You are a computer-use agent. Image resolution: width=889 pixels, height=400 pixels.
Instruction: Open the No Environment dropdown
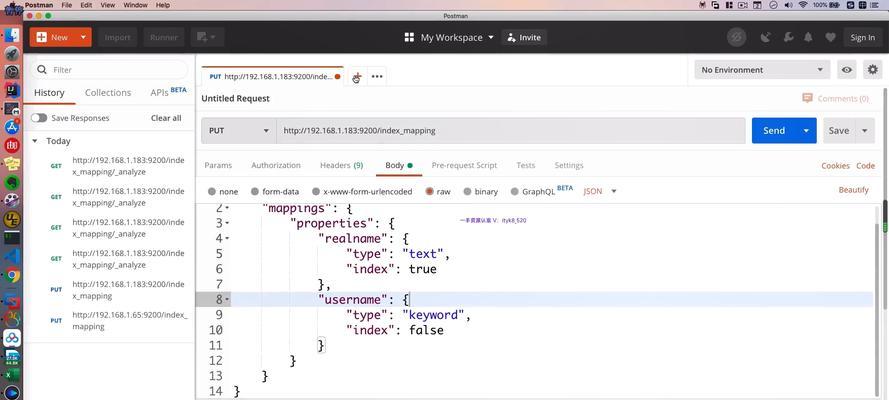762,70
